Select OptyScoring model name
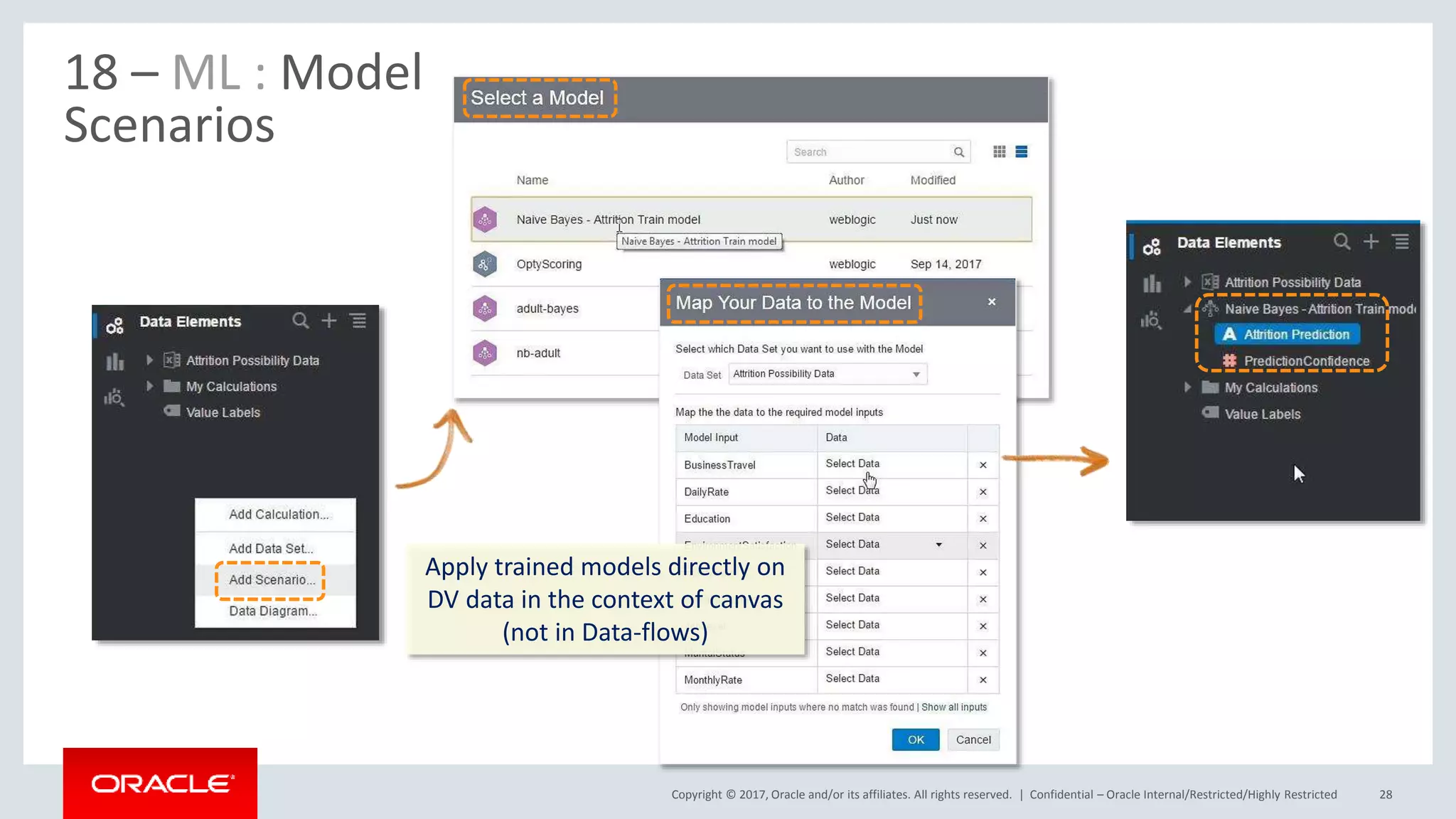This screenshot has width=1456, height=819. point(549,264)
